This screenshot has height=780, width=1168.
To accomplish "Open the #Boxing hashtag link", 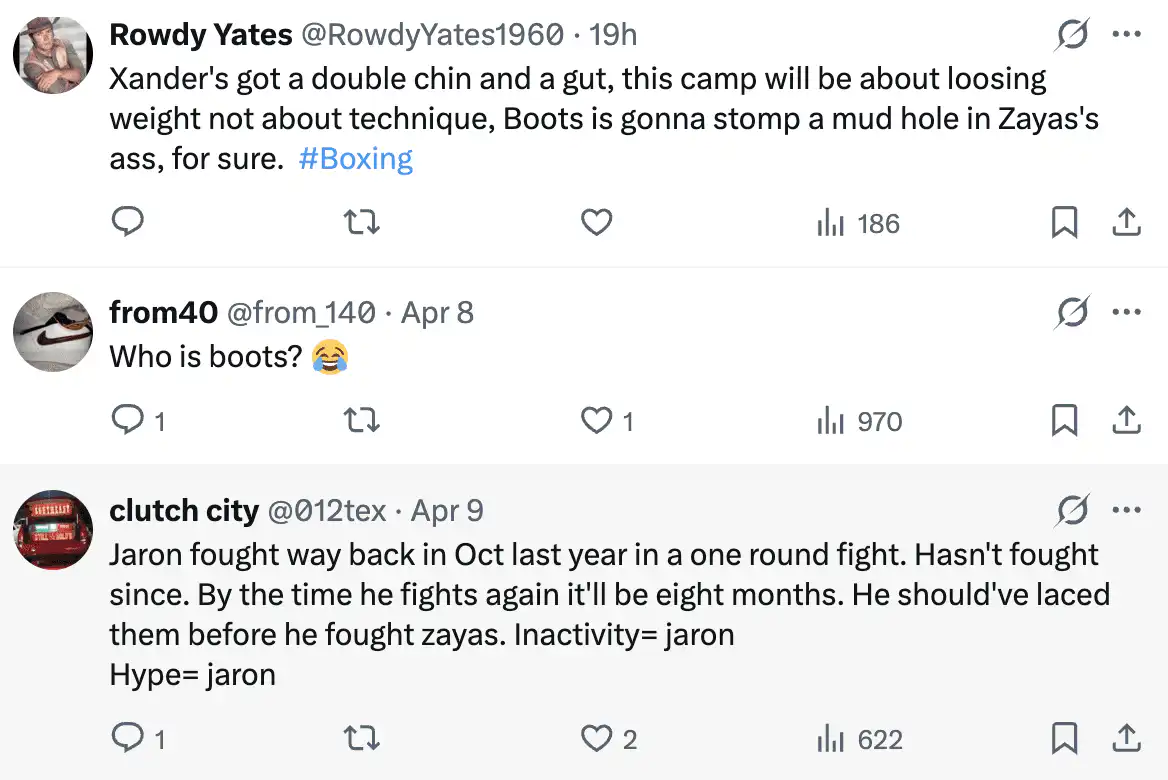I will click(355, 159).
